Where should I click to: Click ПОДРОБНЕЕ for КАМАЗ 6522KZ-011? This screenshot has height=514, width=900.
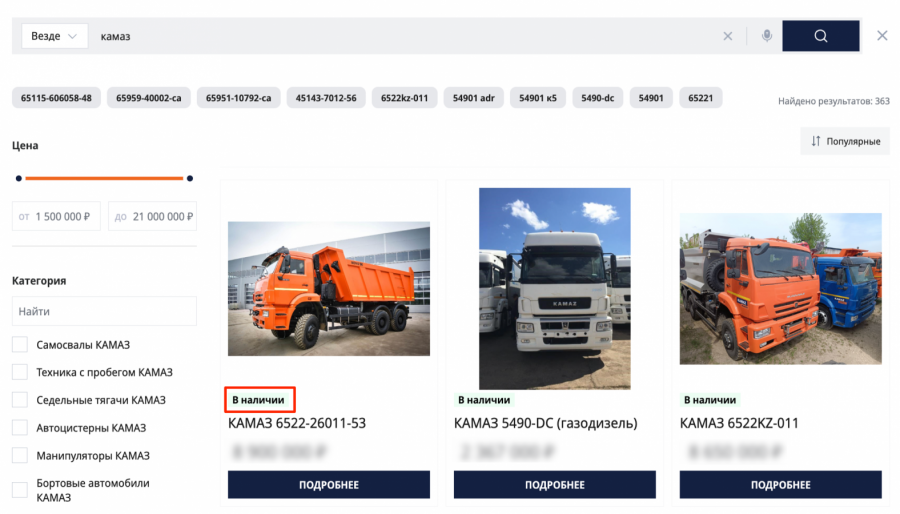tap(781, 485)
